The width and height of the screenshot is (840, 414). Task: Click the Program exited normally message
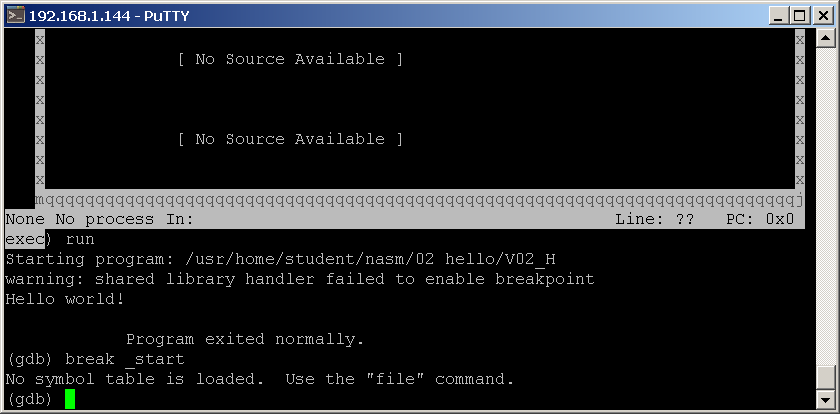tap(245, 339)
